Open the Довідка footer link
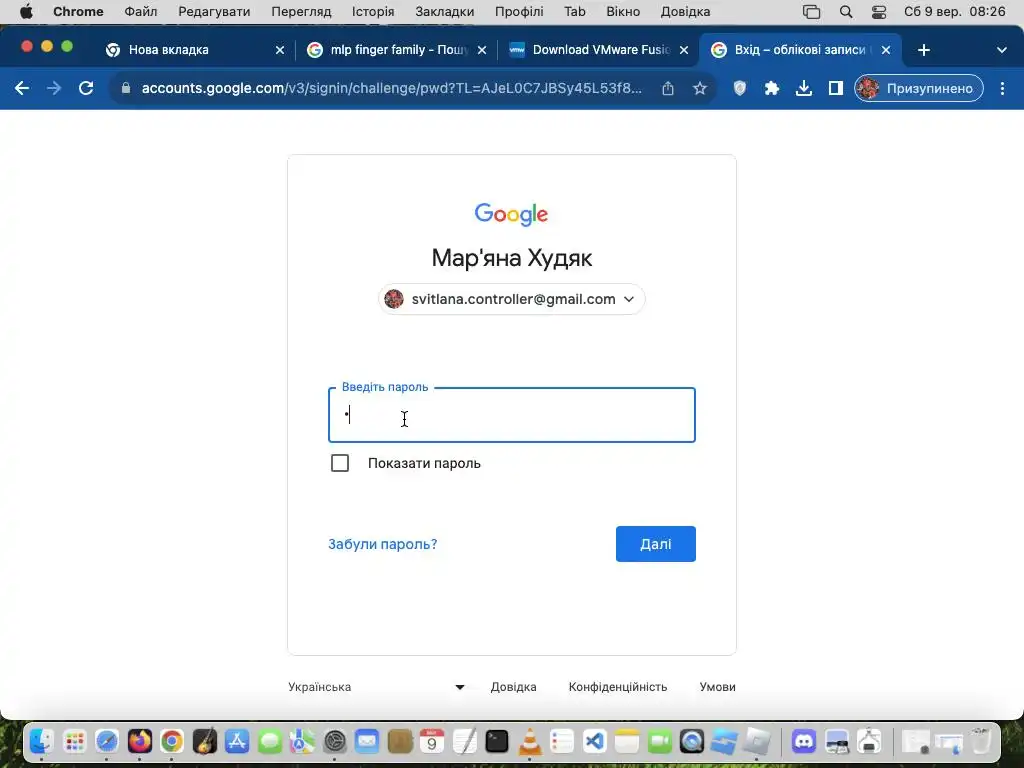1024x768 pixels. 513,687
